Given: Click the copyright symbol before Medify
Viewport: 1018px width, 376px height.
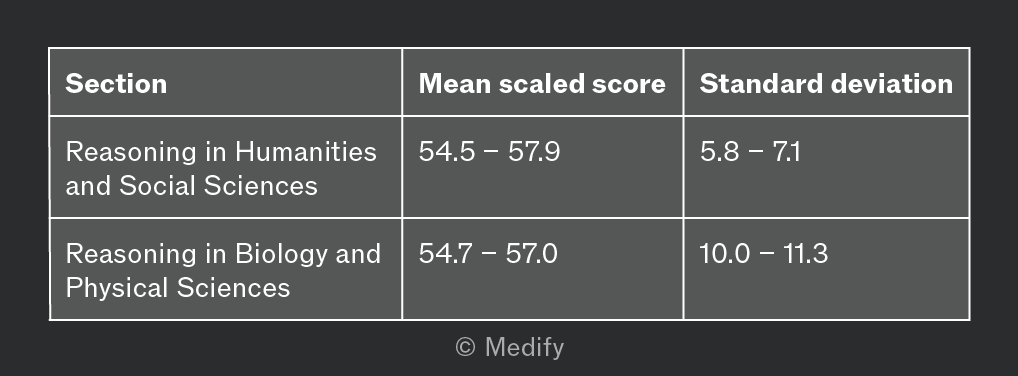Looking at the screenshot, I should (466, 347).
